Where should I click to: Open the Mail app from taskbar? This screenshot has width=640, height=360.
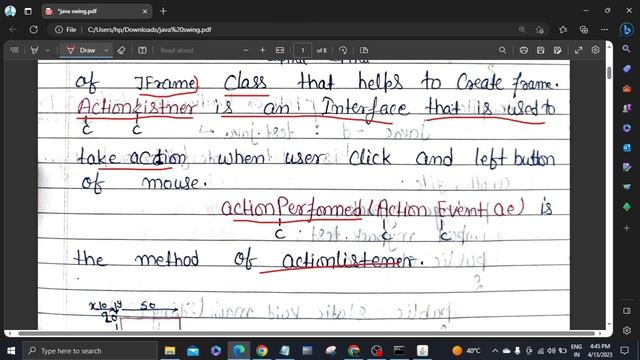(x=193, y=351)
